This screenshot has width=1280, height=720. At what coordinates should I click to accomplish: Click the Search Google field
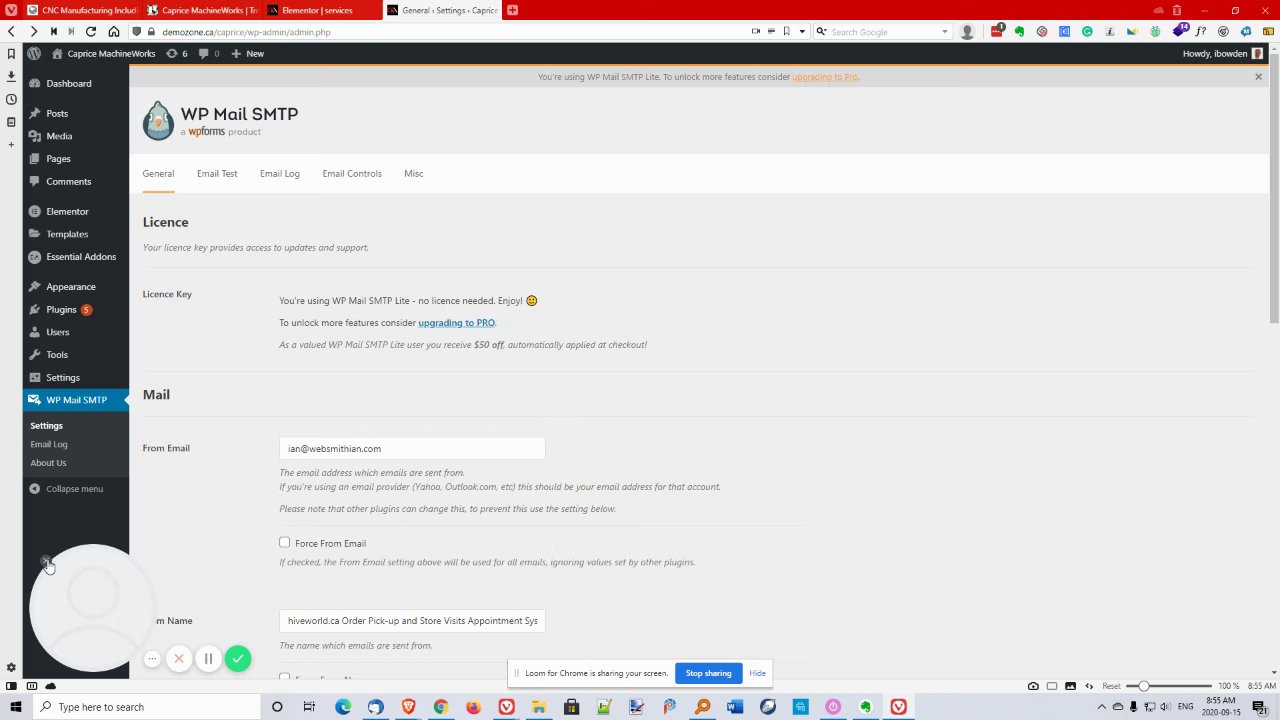pos(882,31)
